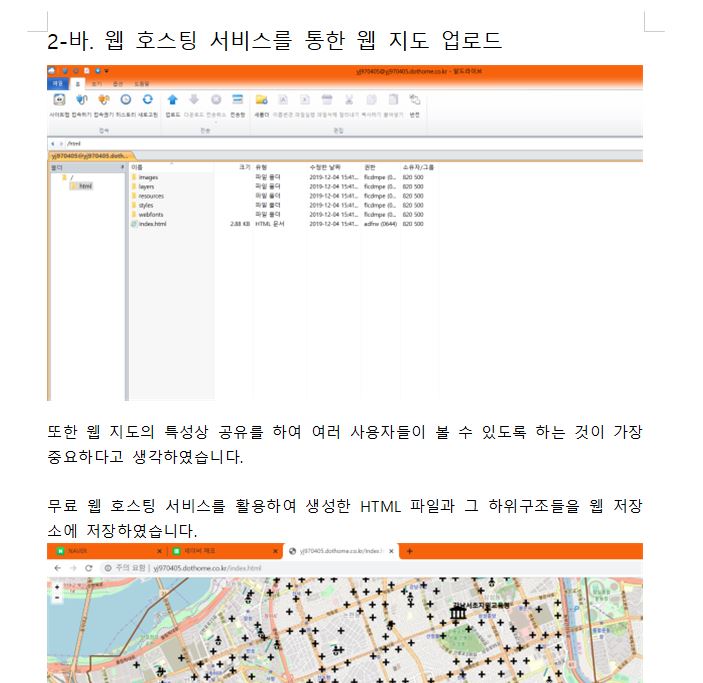The width and height of the screenshot is (703, 683).
Task: Click the not-secure (주의 요함) site info icon
Action: pos(108,568)
